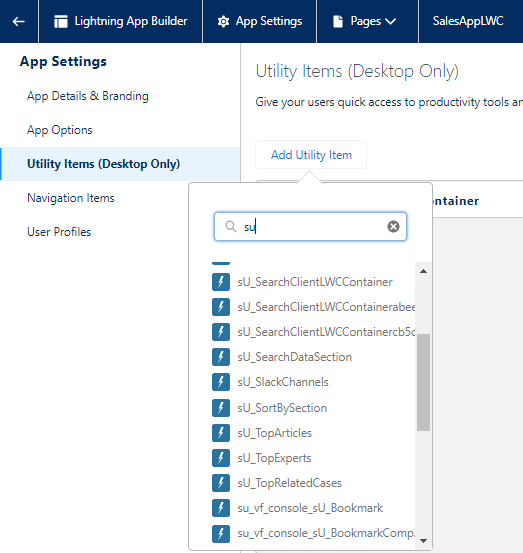
Task: Open the App Settings header tab
Action: click(x=260, y=22)
